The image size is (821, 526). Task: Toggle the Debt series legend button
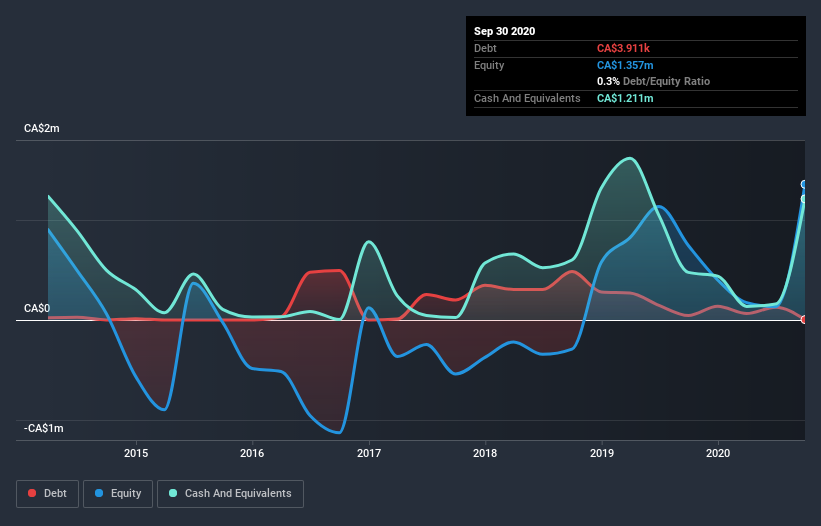click(48, 494)
